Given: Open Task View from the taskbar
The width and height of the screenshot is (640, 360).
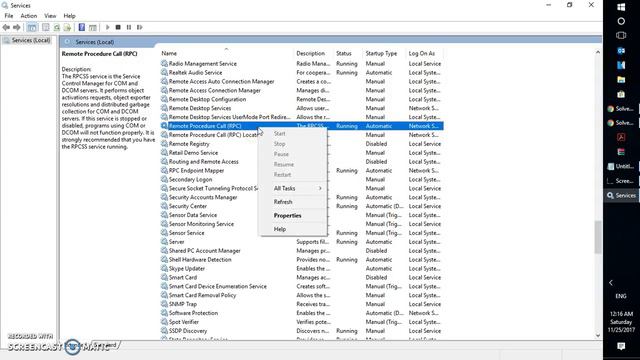Looking at the screenshot, I should (x=621, y=36).
